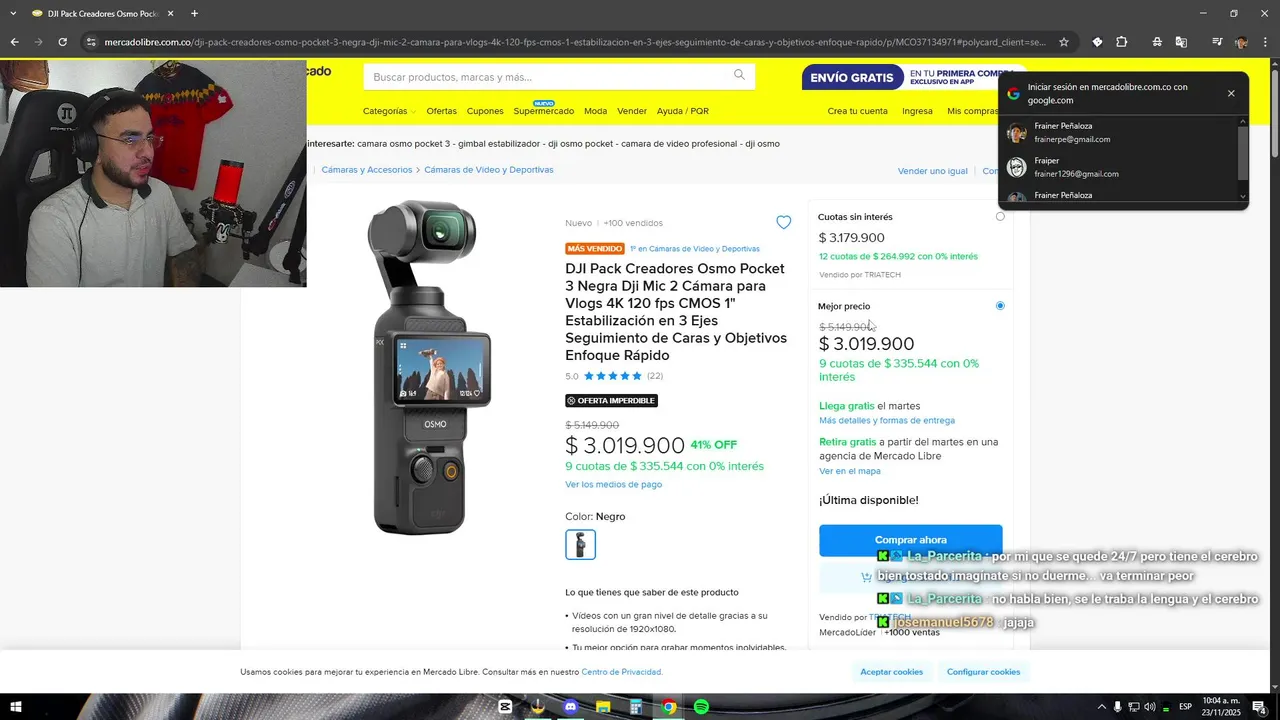1280x720 pixels.
Task: Open Más detalles y formas de entrega
Action: [x=887, y=421]
